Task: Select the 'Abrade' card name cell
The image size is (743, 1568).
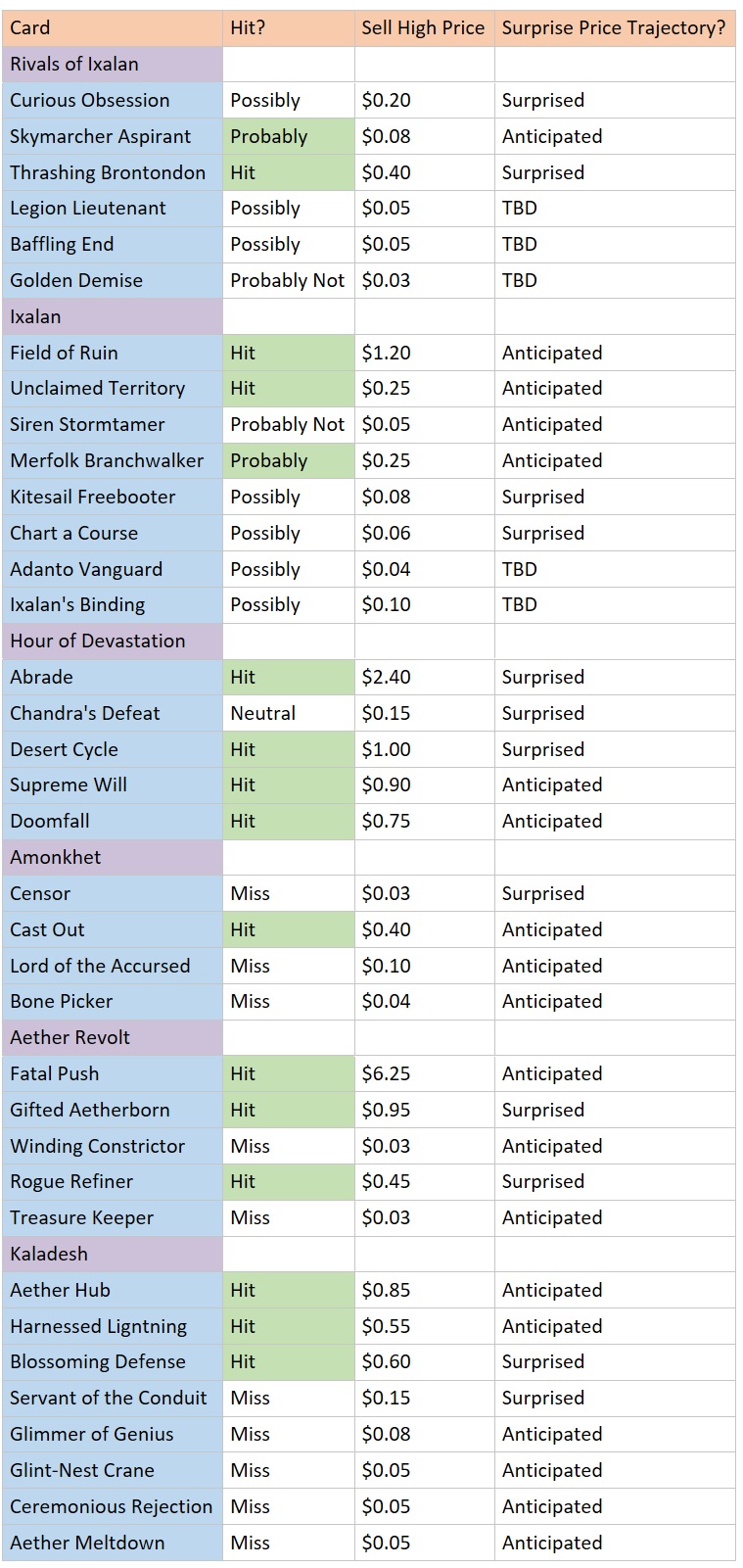Action: (x=113, y=677)
